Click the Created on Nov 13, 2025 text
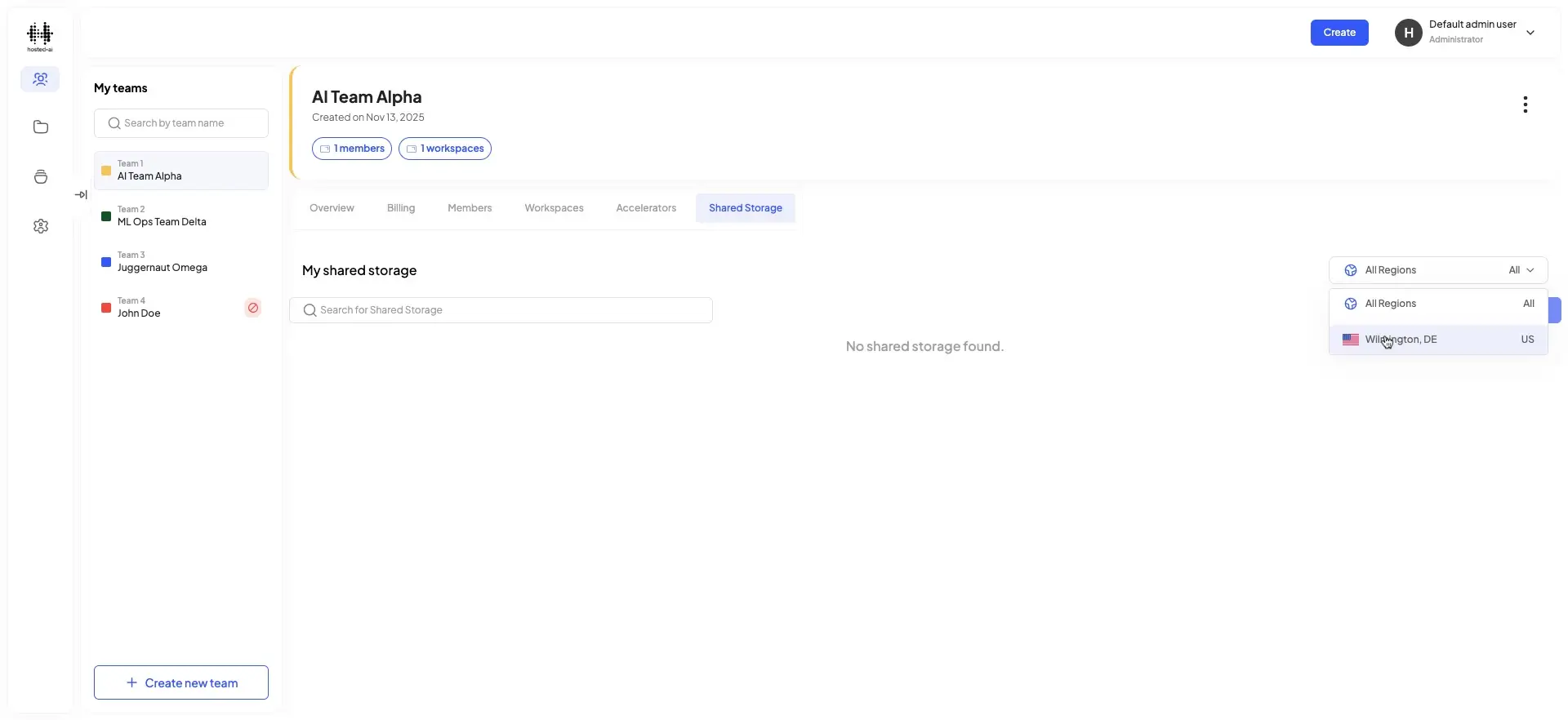This screenshot has width=1568, height=720. coord(368,118)
